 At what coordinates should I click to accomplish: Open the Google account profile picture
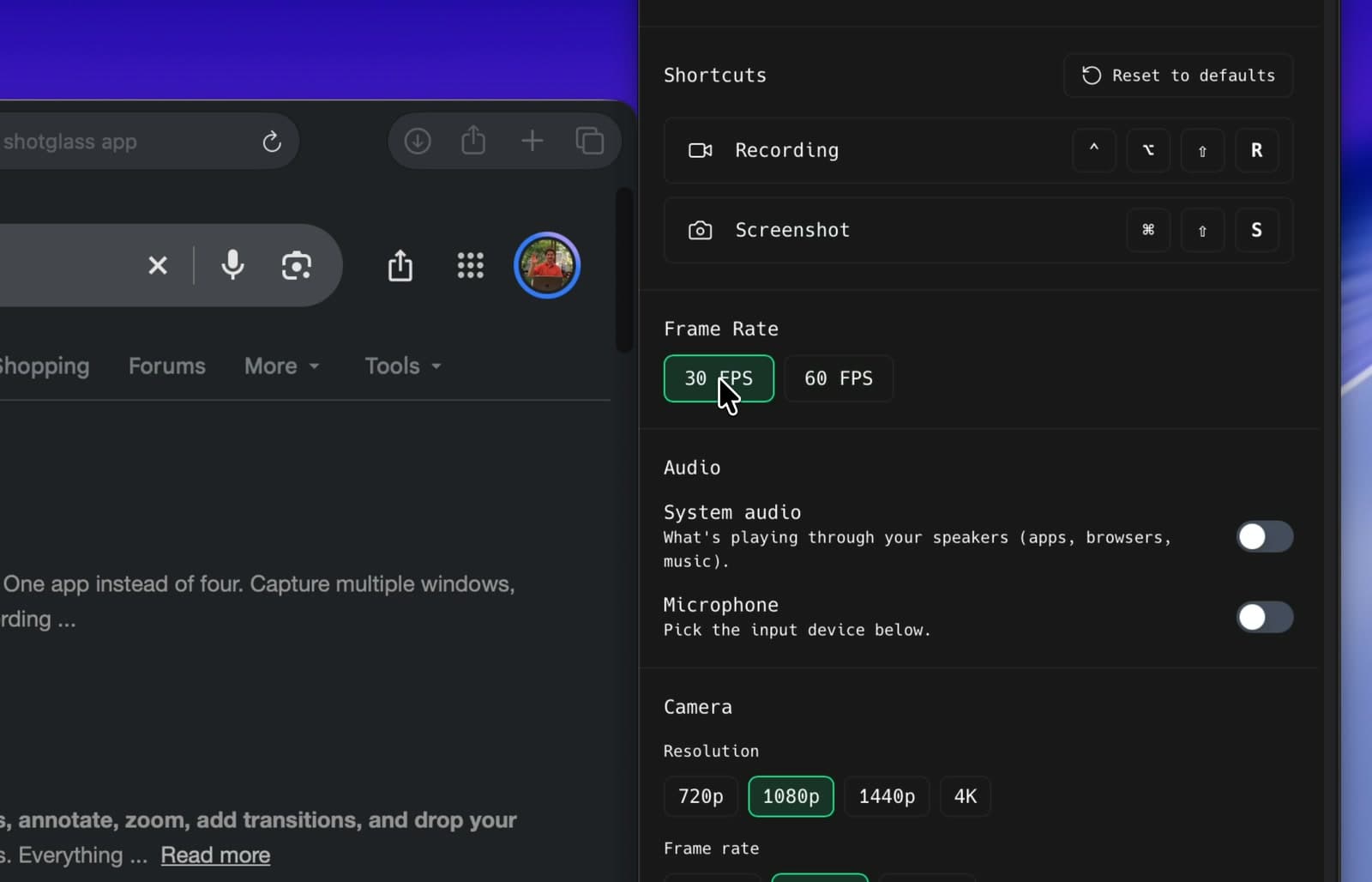tap(547, 265)
